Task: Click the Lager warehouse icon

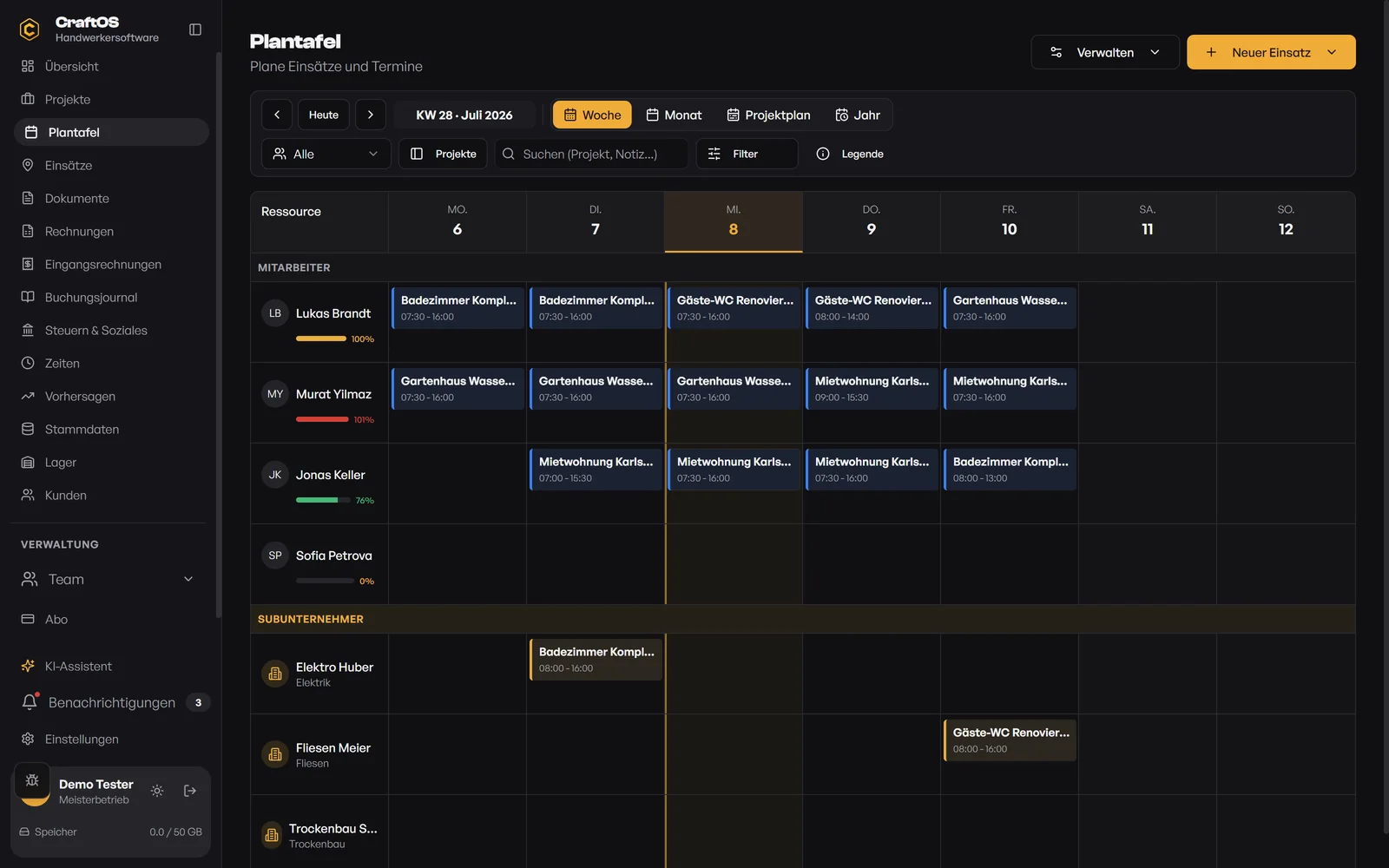Action: 28,462
